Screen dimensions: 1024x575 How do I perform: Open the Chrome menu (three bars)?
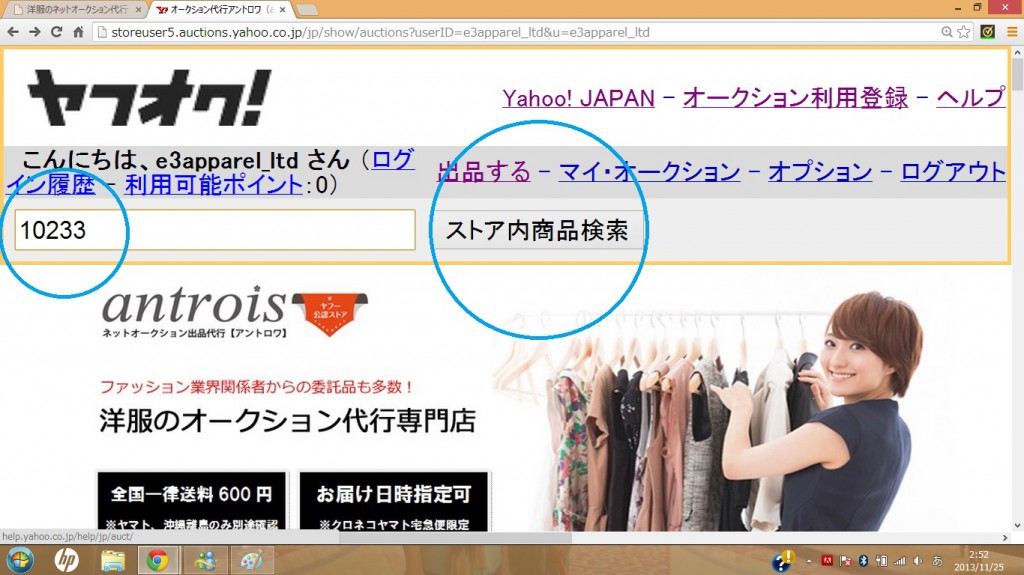click(x=1012, y=32)
